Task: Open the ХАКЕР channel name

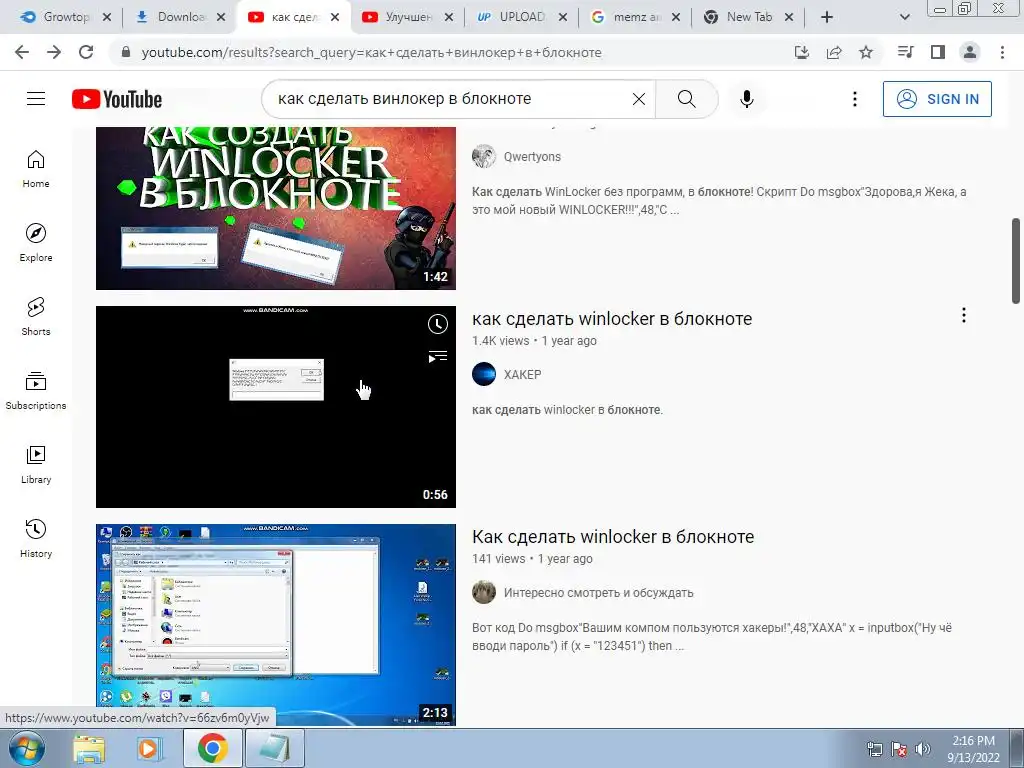Action: [x=522, y=375]
